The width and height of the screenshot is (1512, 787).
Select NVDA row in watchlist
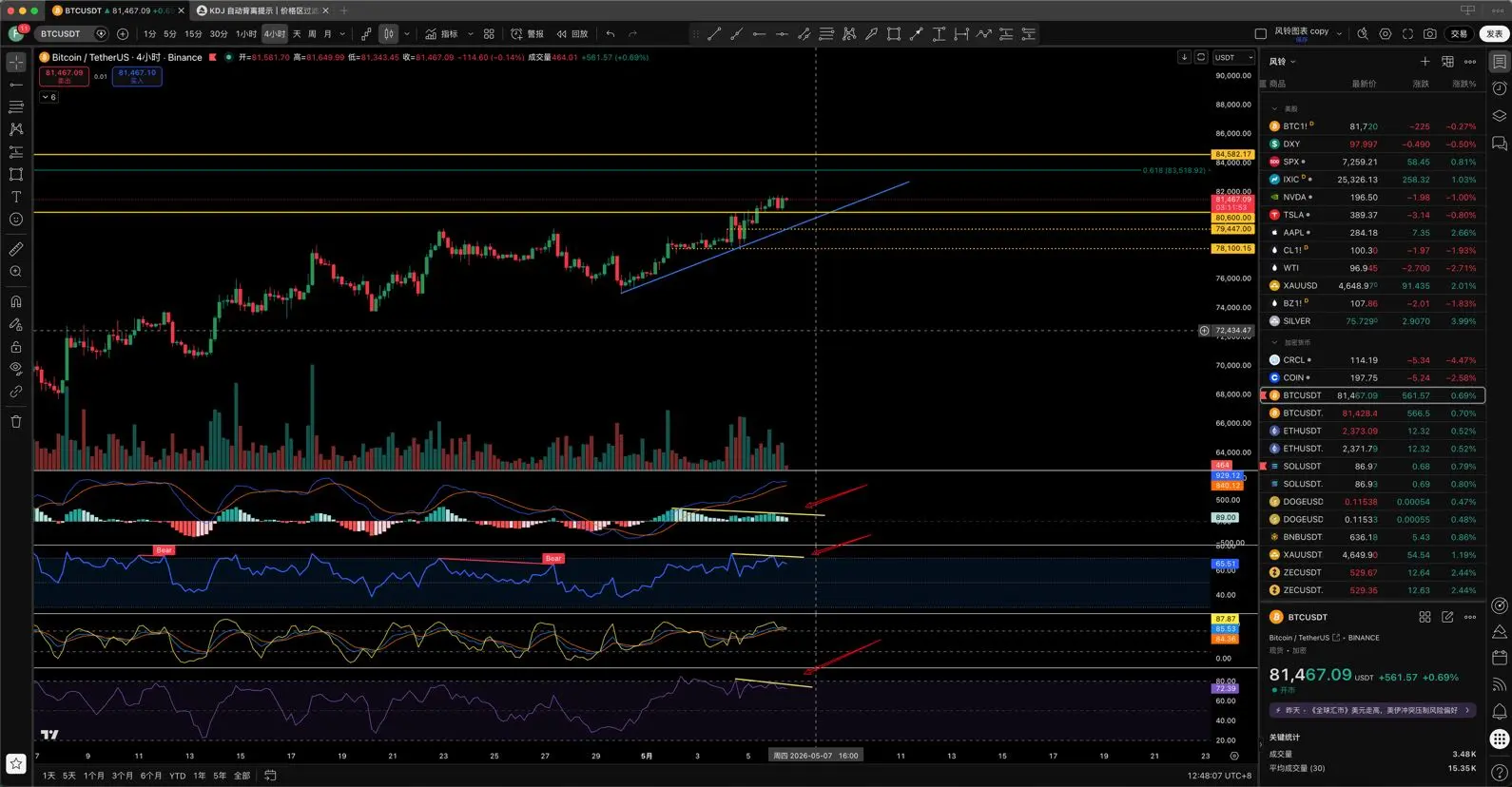(1372, 198)
